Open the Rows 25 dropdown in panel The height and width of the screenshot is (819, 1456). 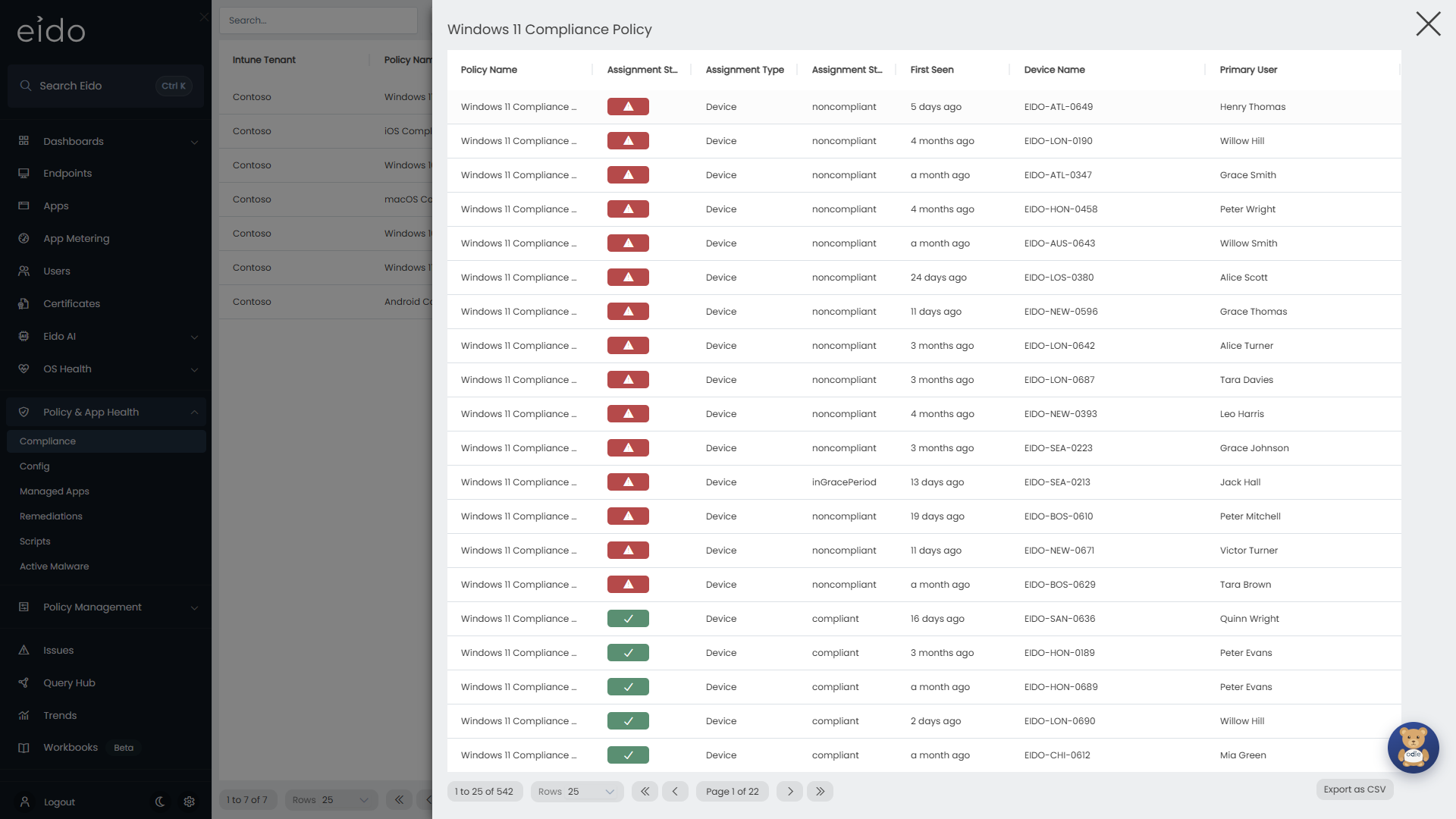tap(577, 791)
